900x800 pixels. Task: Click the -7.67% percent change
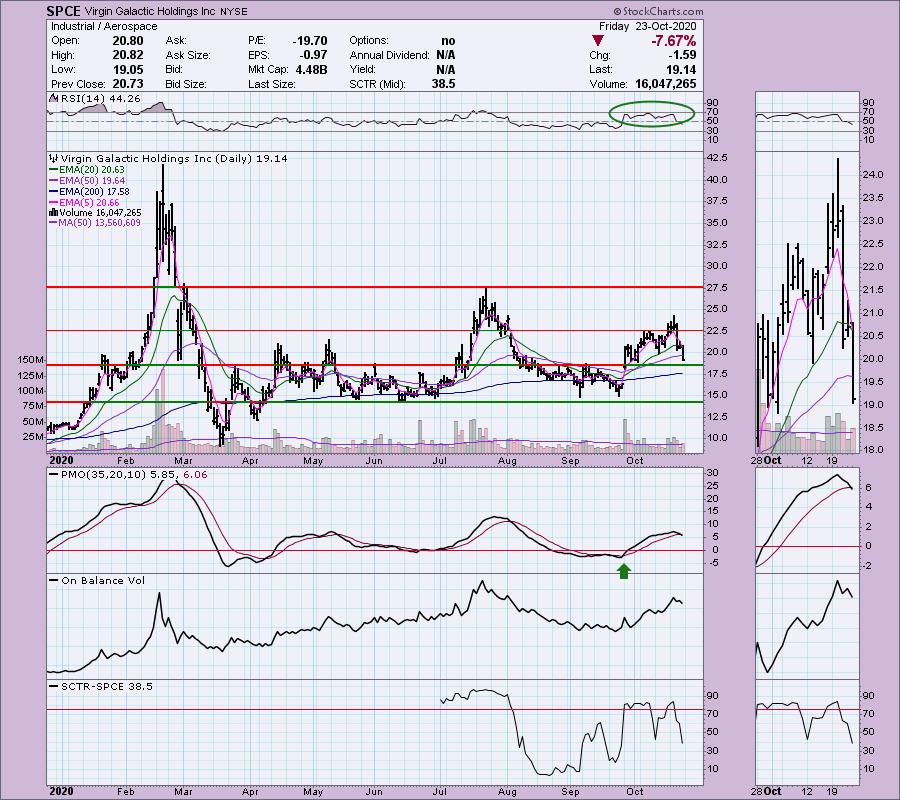[x=673, y=41]
